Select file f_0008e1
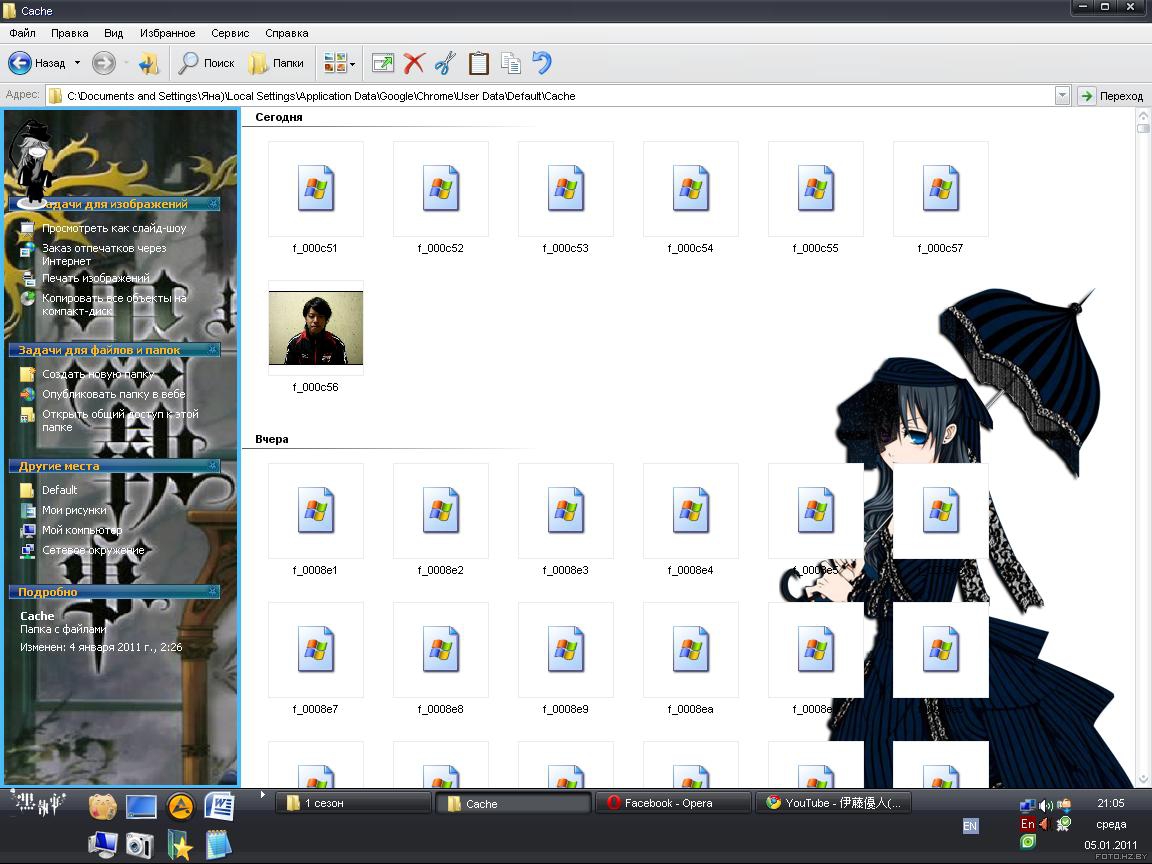Screen dimensions: 1152x864 315,520
